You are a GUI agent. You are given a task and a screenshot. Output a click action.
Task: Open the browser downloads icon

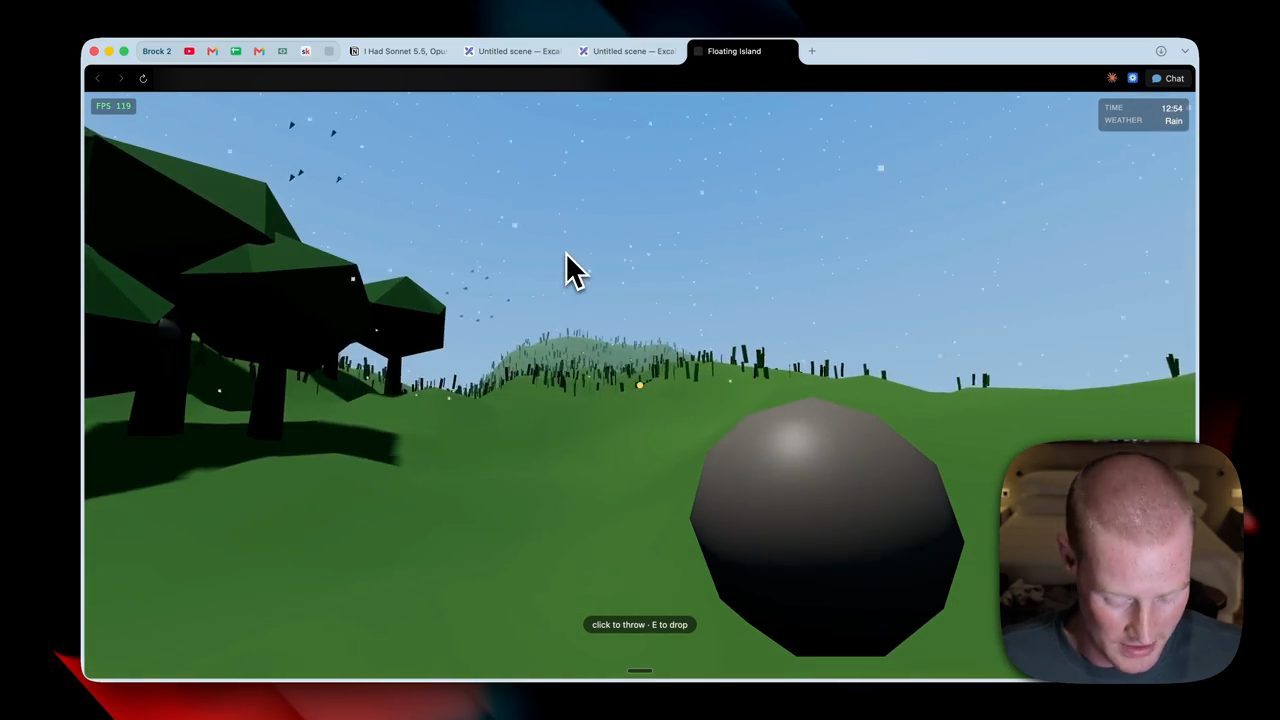(1161, 51)
